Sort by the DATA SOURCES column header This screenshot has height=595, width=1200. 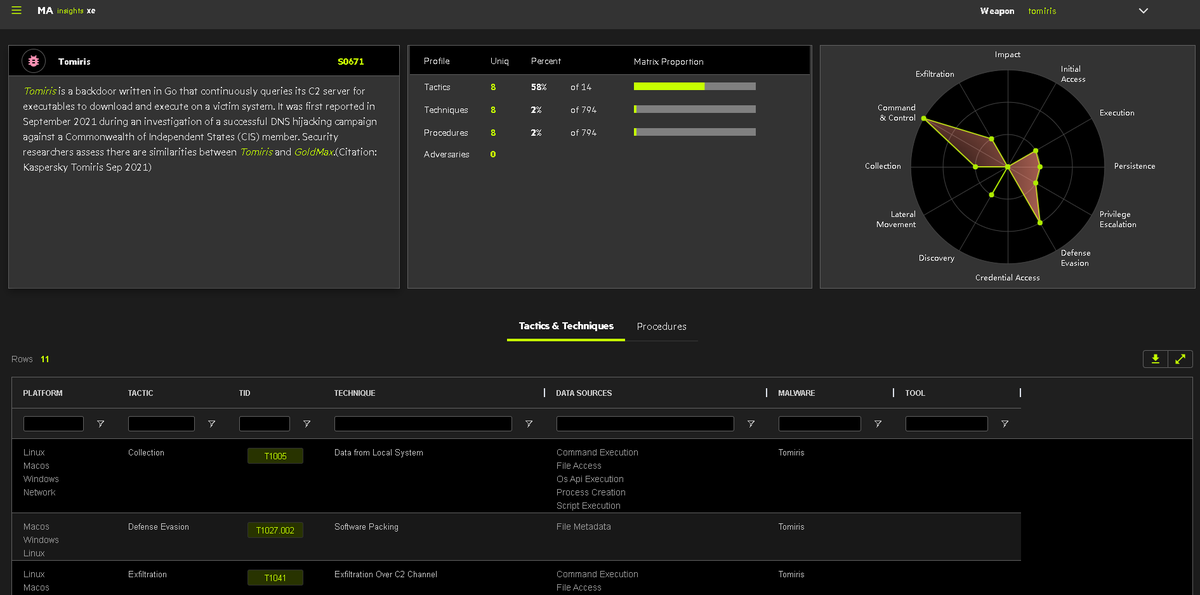pos(584,393)
